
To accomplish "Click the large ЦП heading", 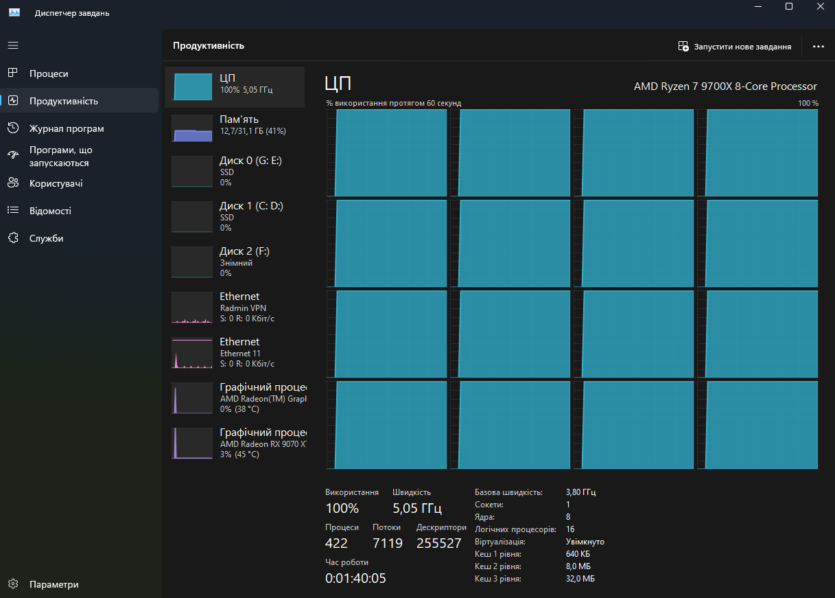I will pos(338,84).
